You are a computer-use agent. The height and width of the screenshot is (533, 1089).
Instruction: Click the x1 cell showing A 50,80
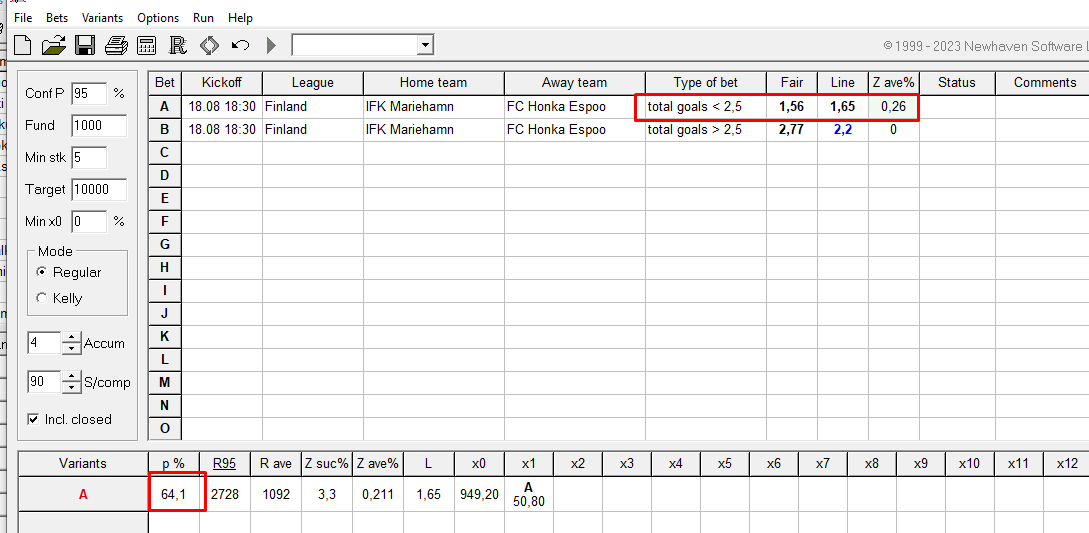[529, 495]
